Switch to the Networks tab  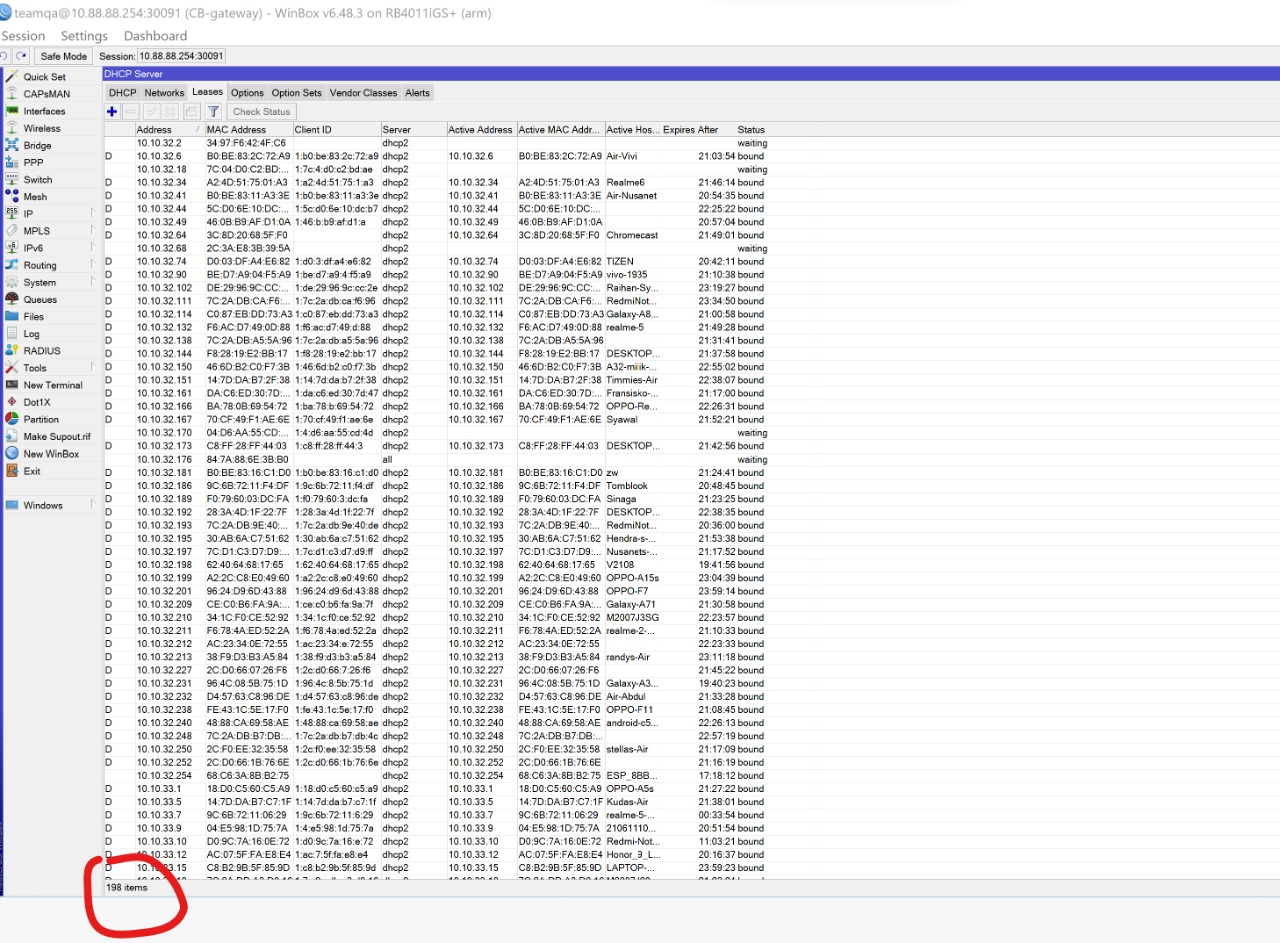164,93
